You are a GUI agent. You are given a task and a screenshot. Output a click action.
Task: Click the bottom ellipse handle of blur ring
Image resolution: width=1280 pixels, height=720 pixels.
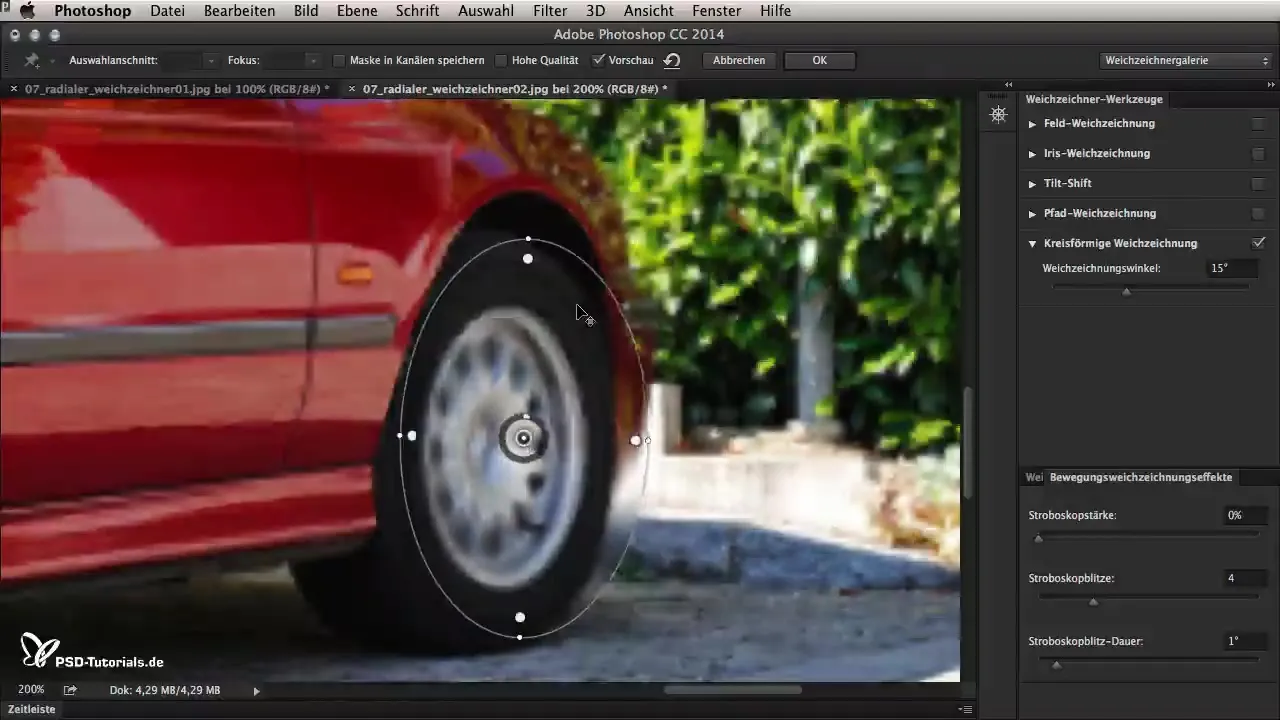tap(519, 637)
